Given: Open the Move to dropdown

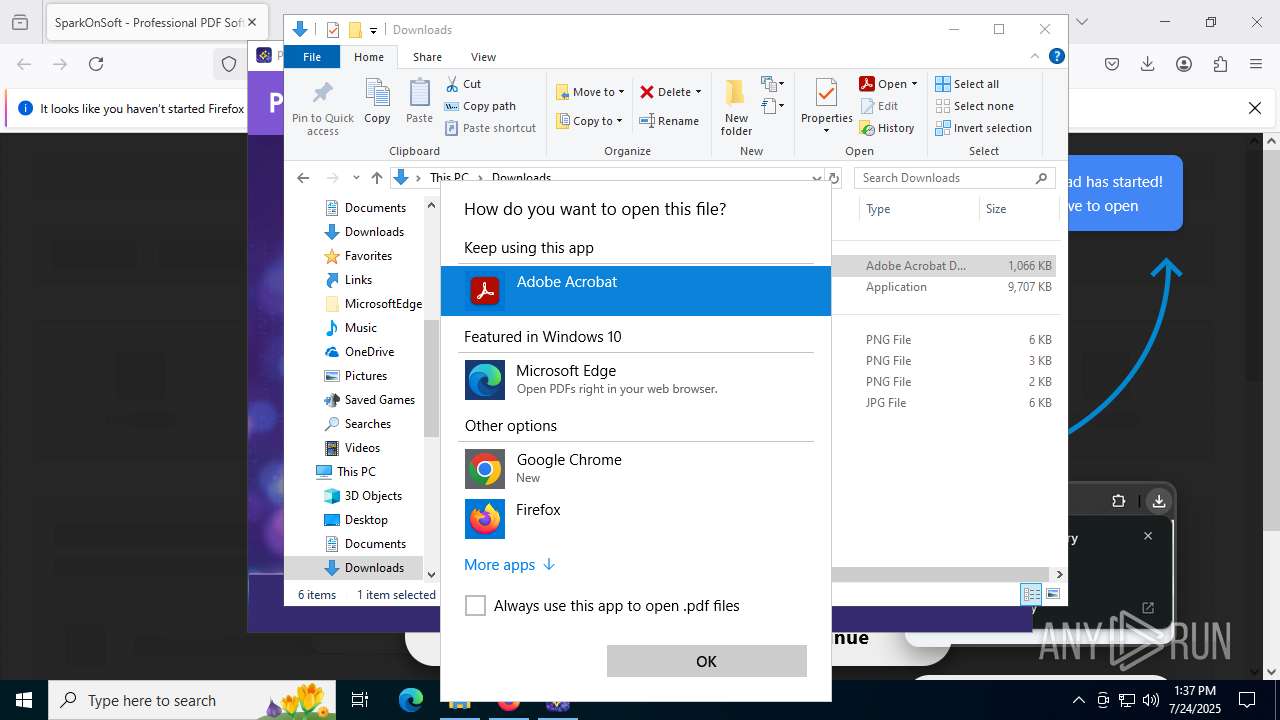Looking at the screenshot, I should (591, 92).
